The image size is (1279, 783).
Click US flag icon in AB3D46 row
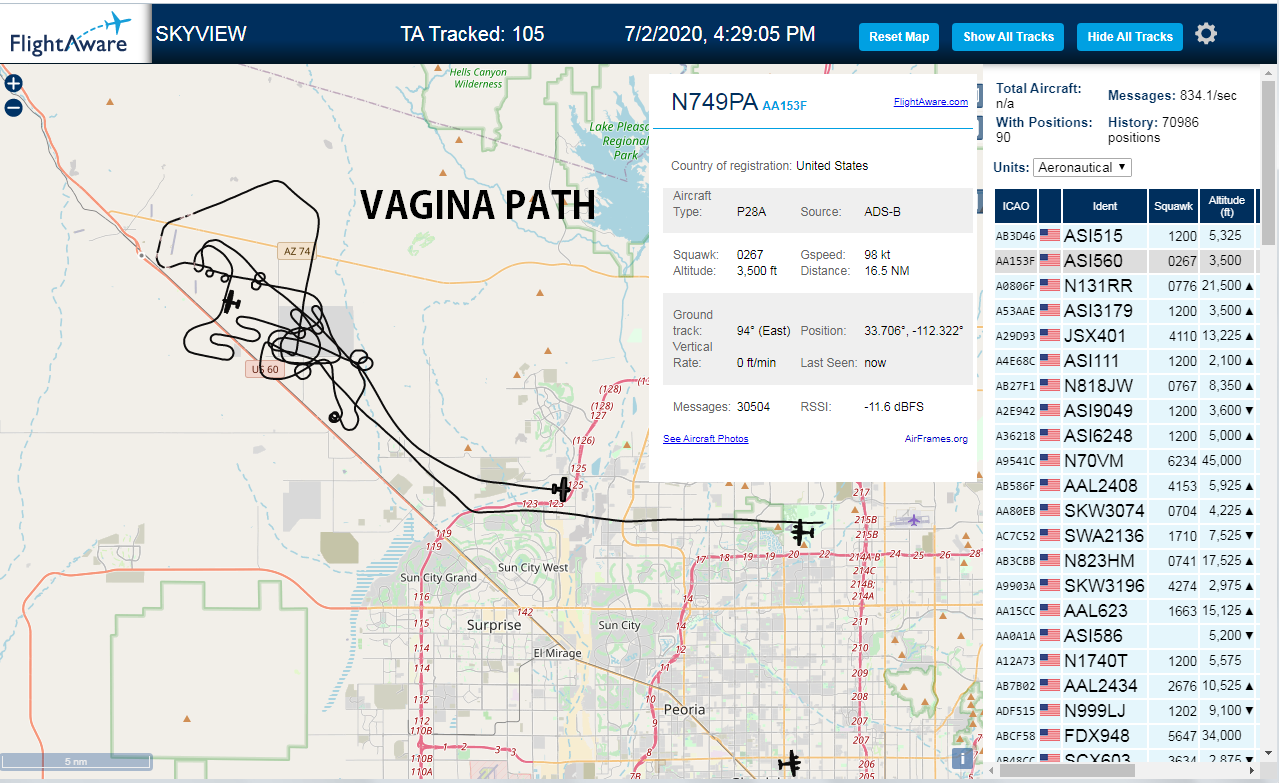point(1050,236)
